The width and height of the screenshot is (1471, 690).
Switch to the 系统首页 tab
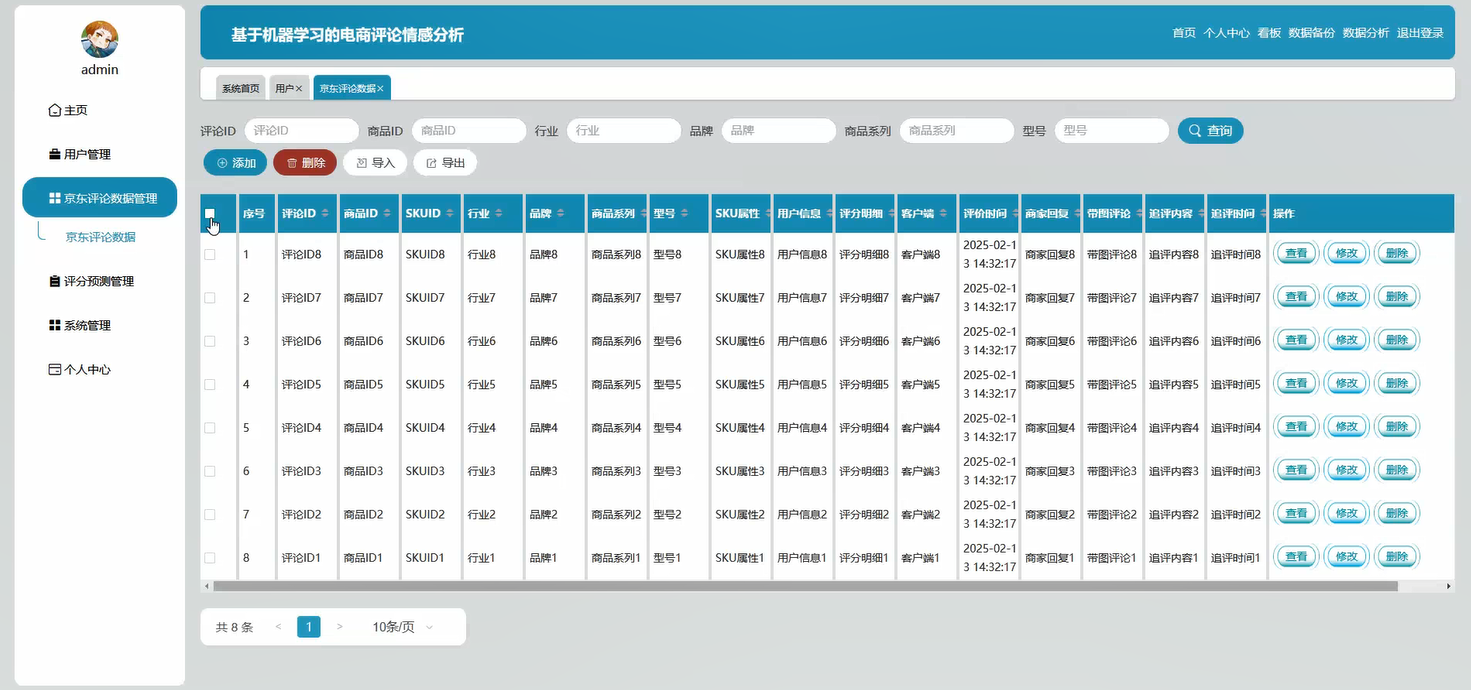click(x=241, y=88)
